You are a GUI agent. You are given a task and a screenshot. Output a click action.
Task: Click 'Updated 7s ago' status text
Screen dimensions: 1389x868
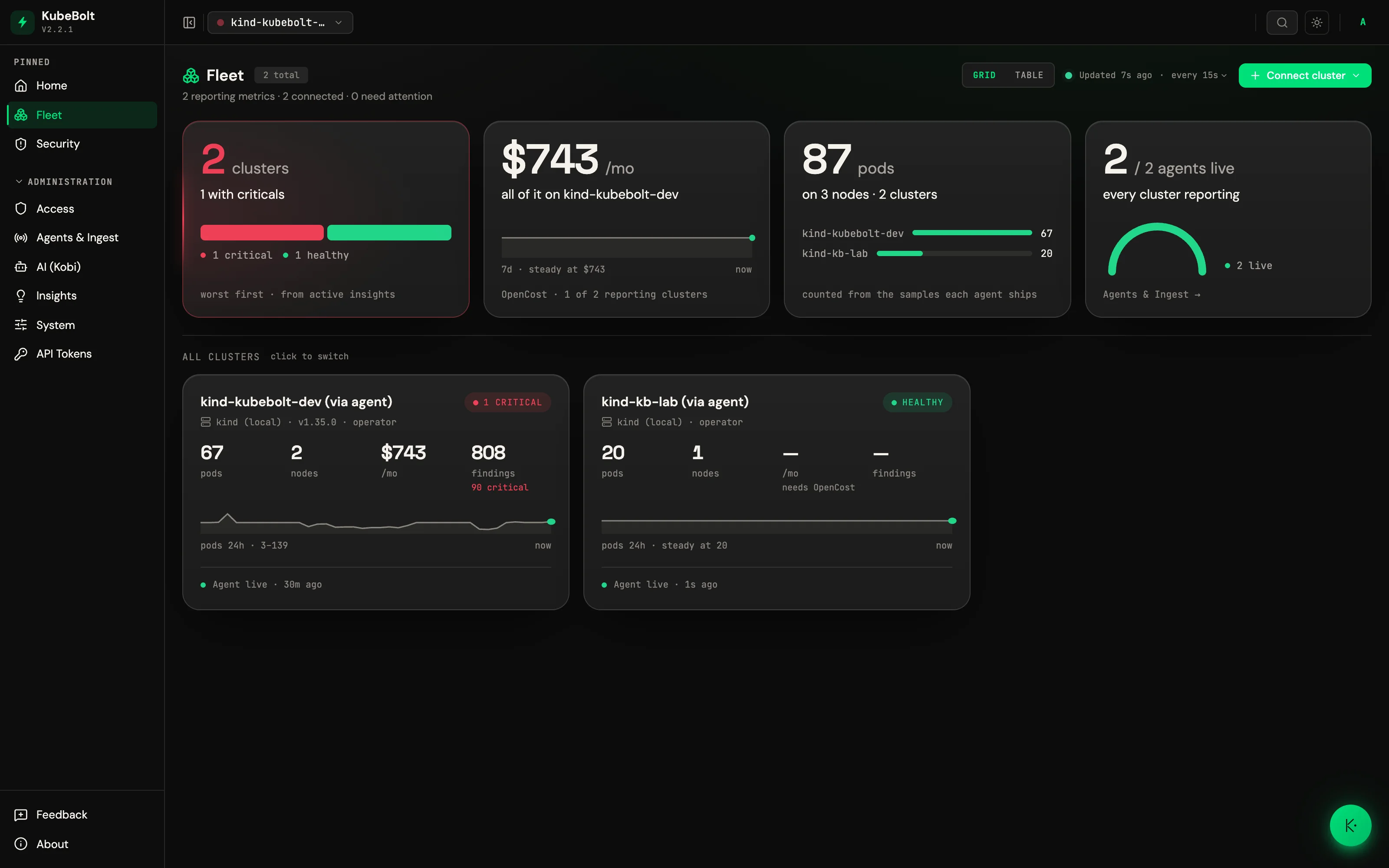click(1115, 75)
